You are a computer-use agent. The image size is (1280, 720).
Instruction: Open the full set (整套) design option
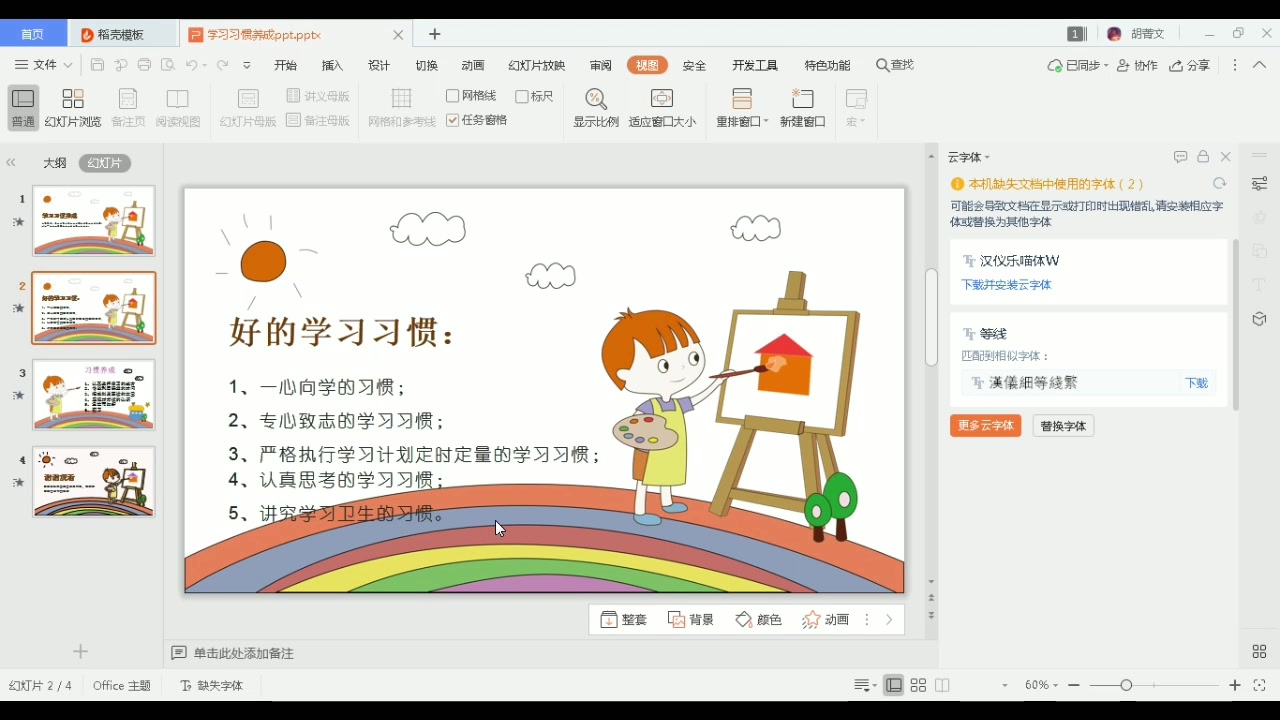coord(624,620)
